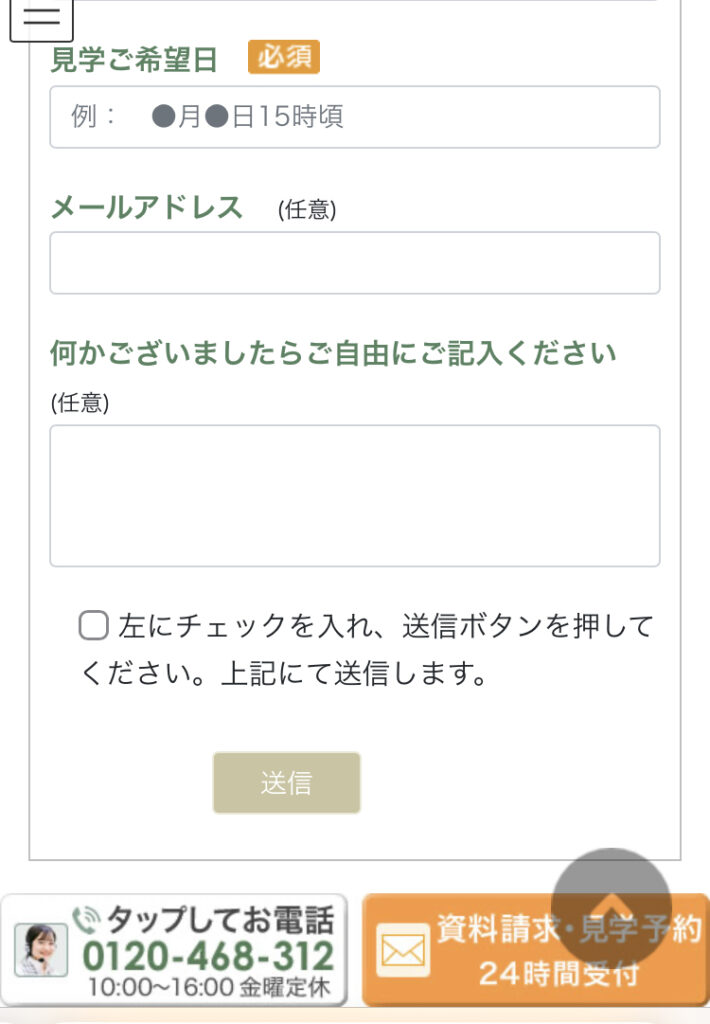Click the 左にチェックを入れ checkbox label text
Screen dimensions: 710x1024
(385, 628)
